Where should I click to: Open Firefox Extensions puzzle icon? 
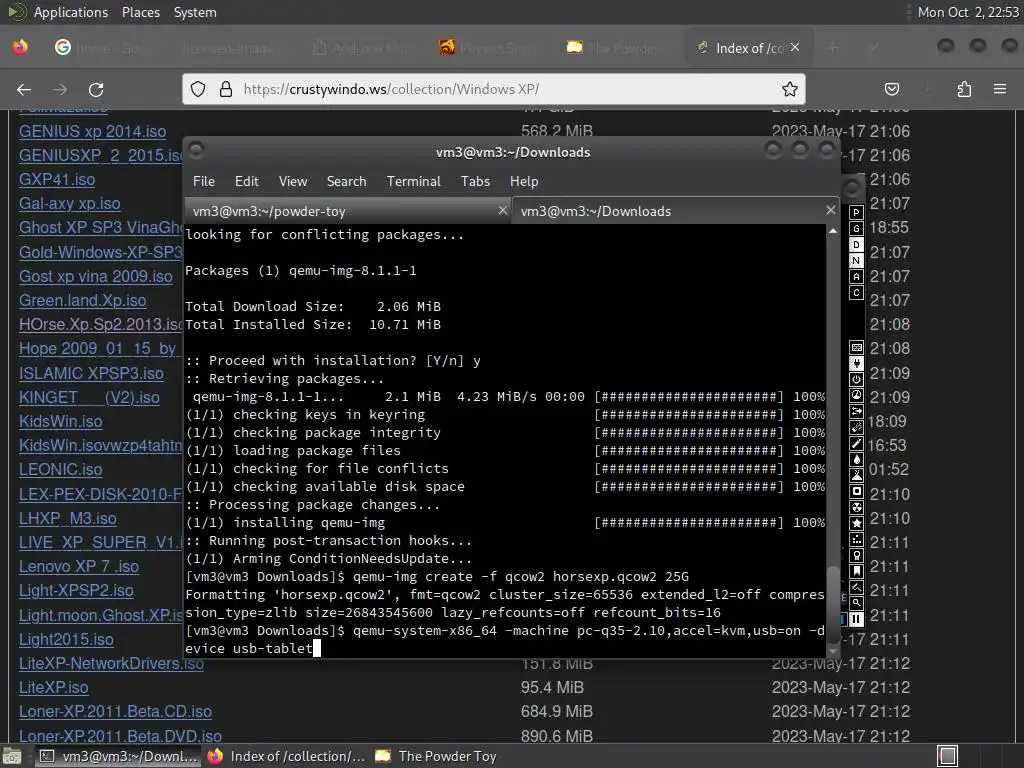point(964,89)
